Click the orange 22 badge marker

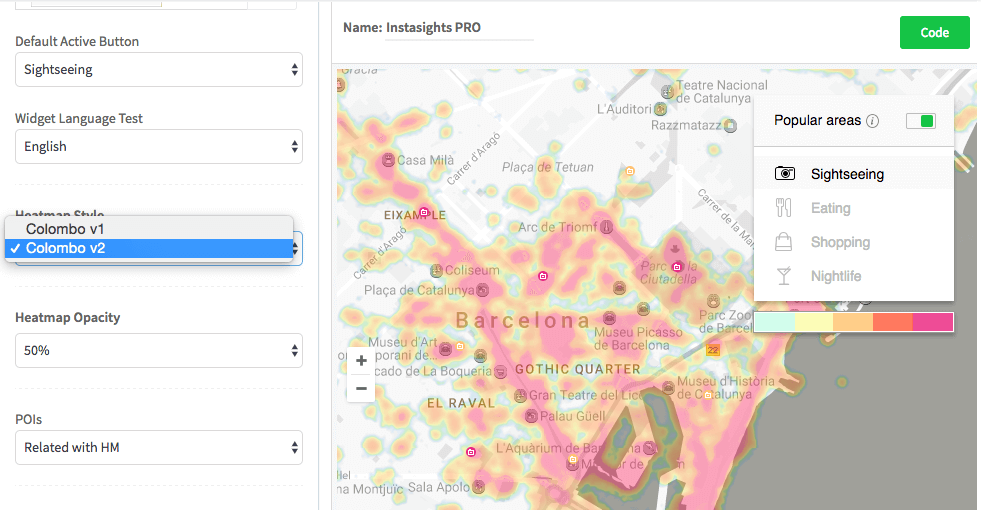click(x=713, y=350)
